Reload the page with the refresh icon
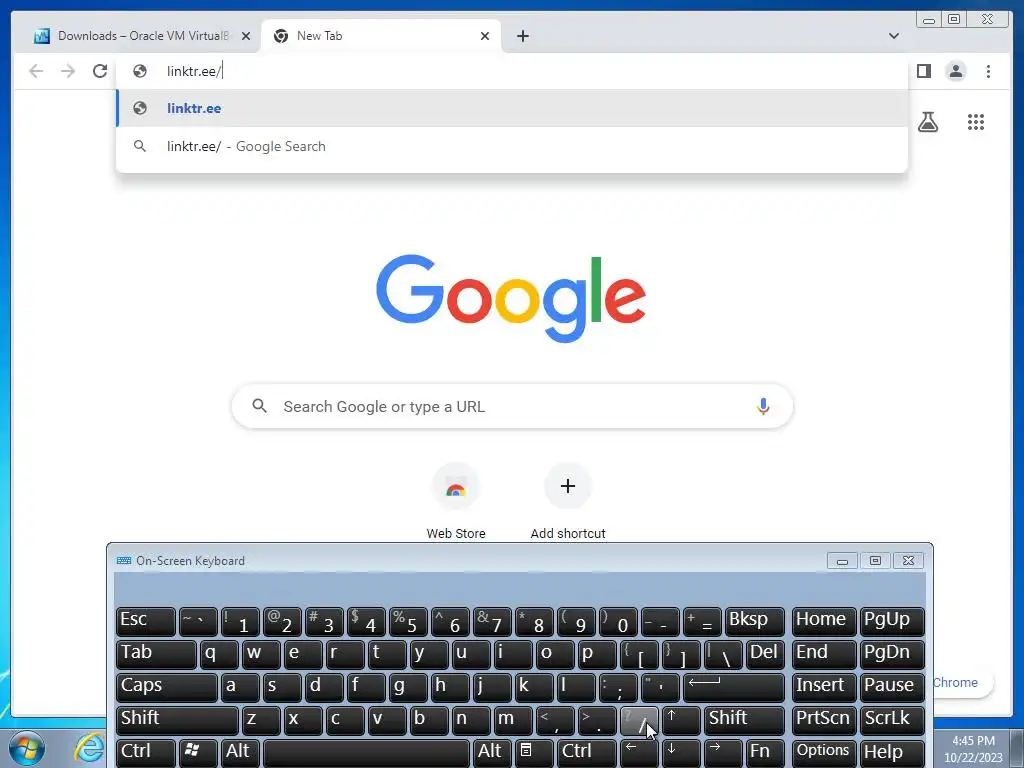Screen dimensions: 1024x768 pos(99,71)
